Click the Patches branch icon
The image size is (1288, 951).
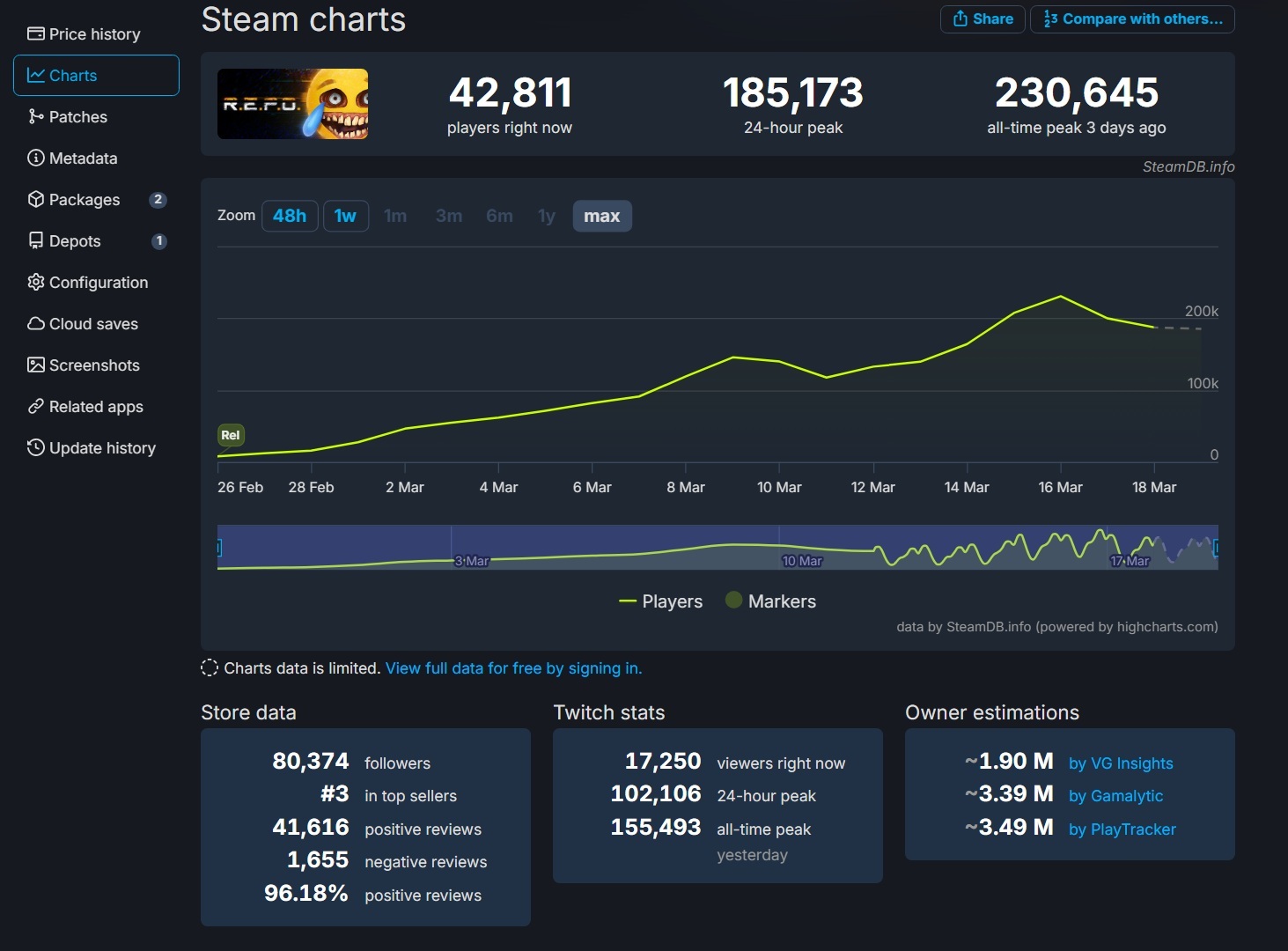[35, 117]
